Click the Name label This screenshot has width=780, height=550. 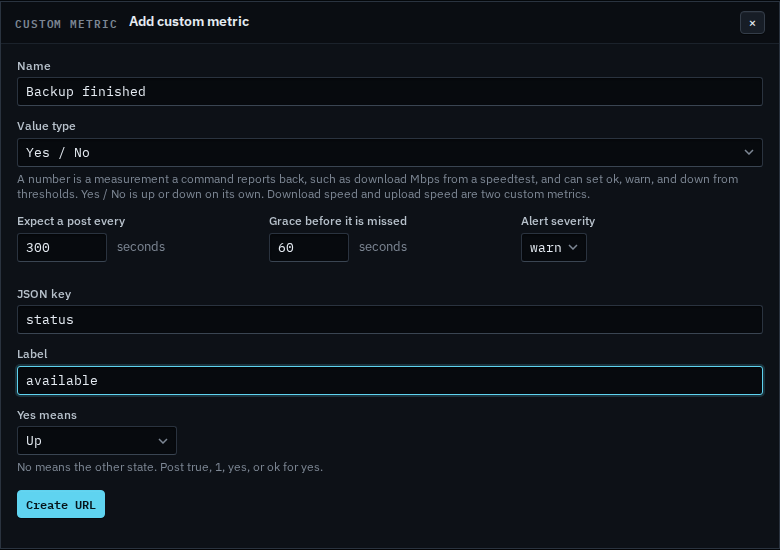click(x=33, y=66)
